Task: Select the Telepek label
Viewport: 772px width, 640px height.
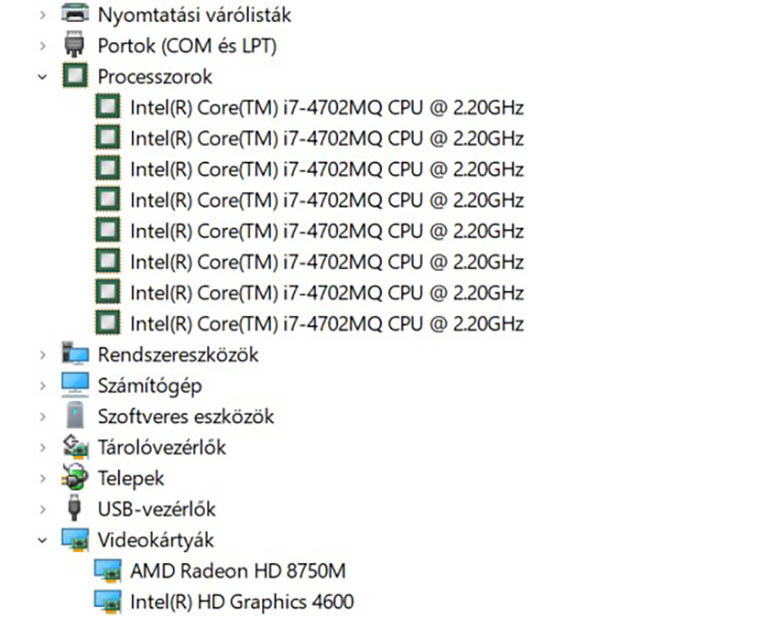Action: [130, 479]
